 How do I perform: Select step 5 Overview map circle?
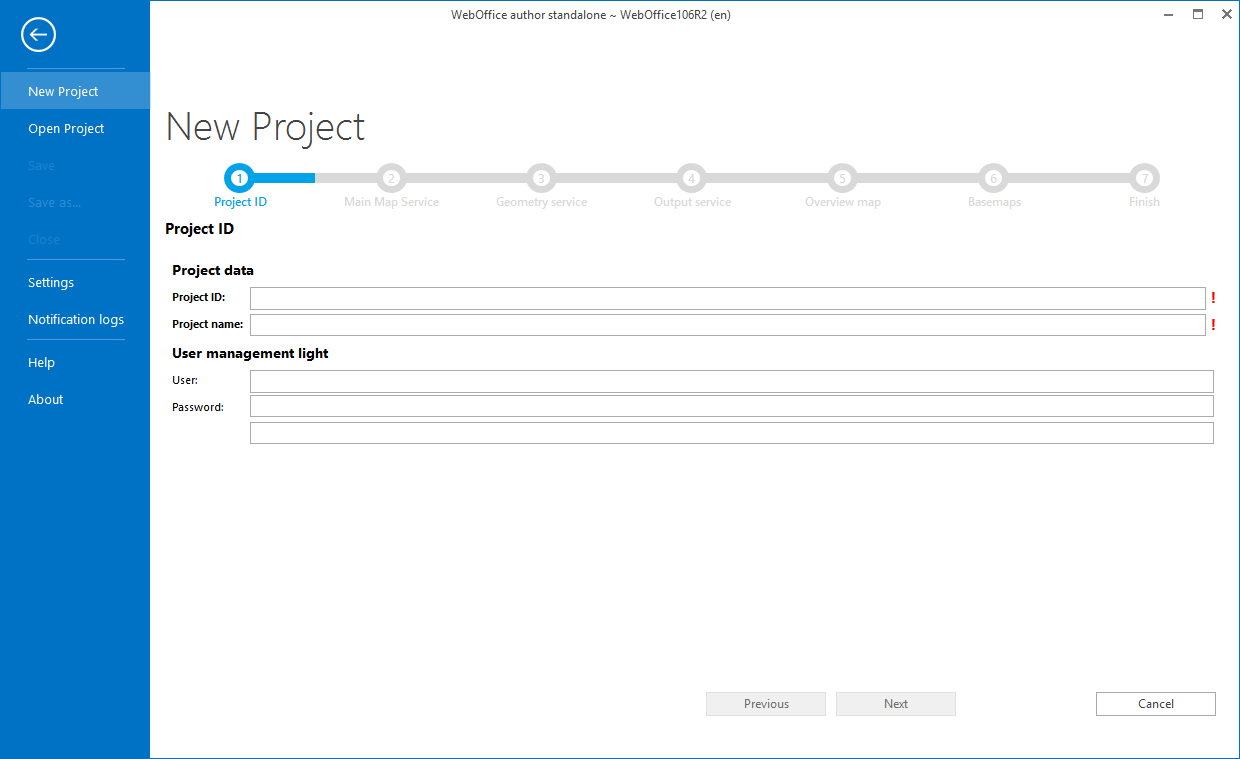(842, 178)
